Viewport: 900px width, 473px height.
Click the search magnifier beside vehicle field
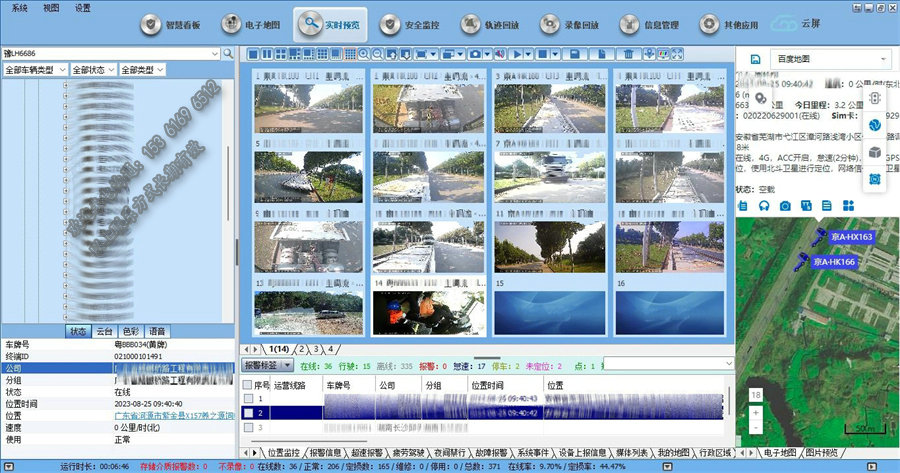coord(228,53)
